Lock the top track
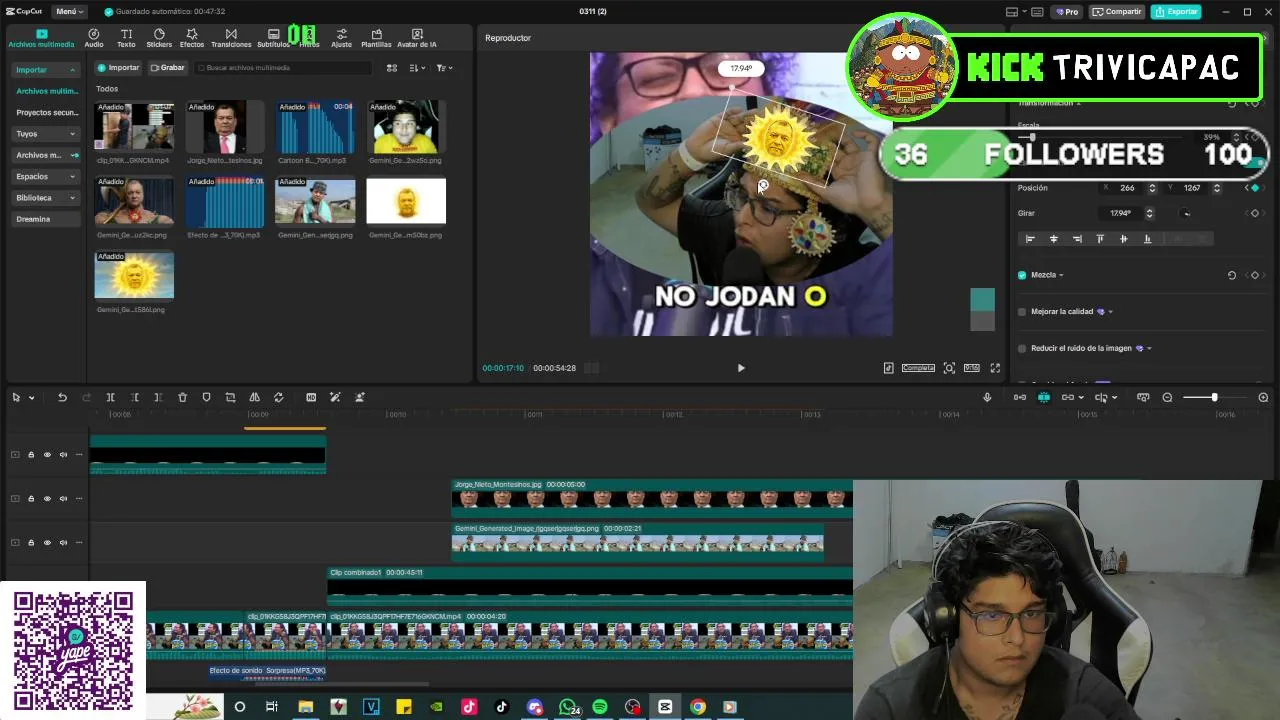Screen dimensions: 1280x720 31,455
